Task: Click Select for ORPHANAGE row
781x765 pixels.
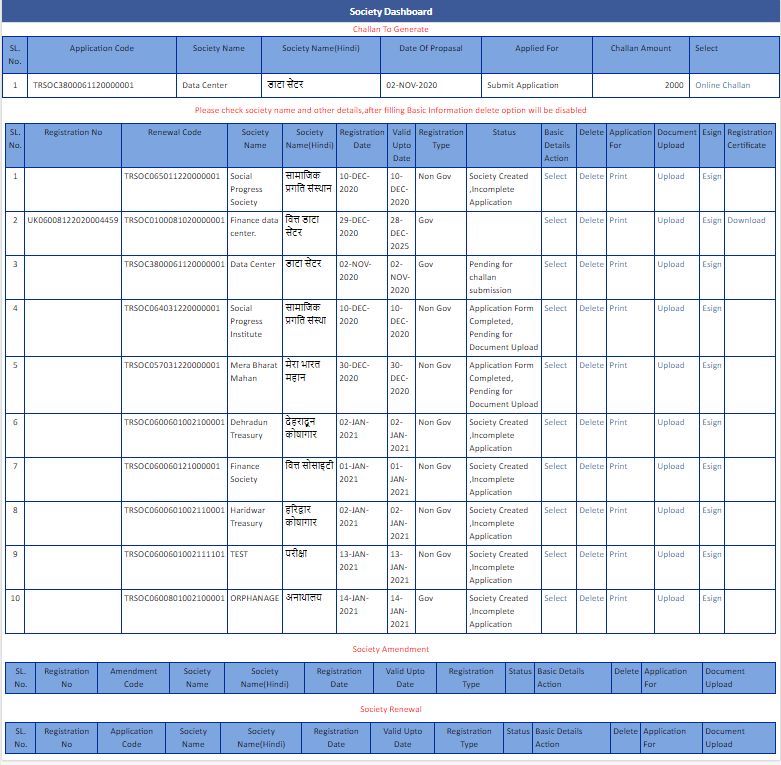Action: point(555,598)
